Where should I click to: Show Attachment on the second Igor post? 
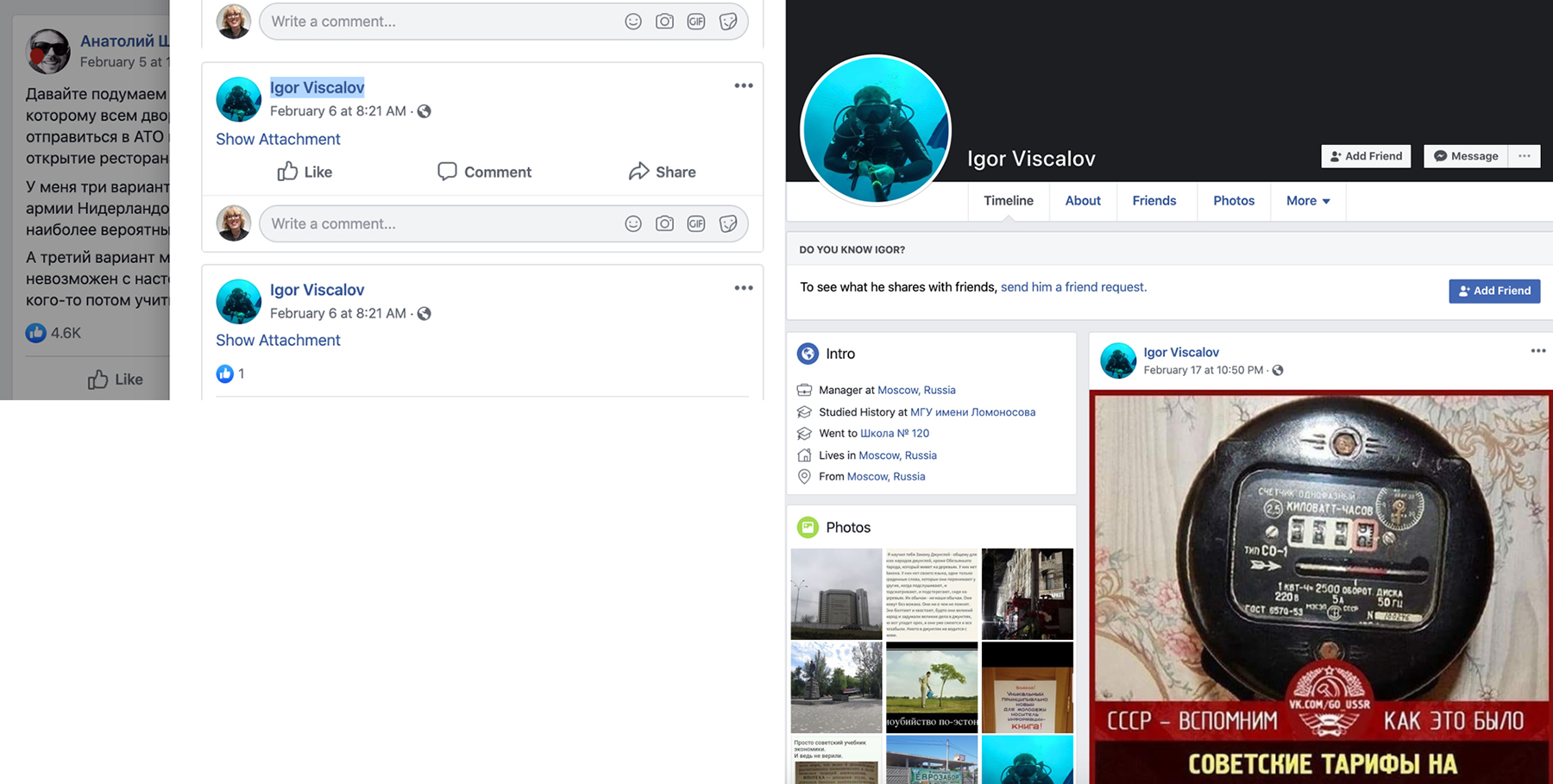click(278, 340)
